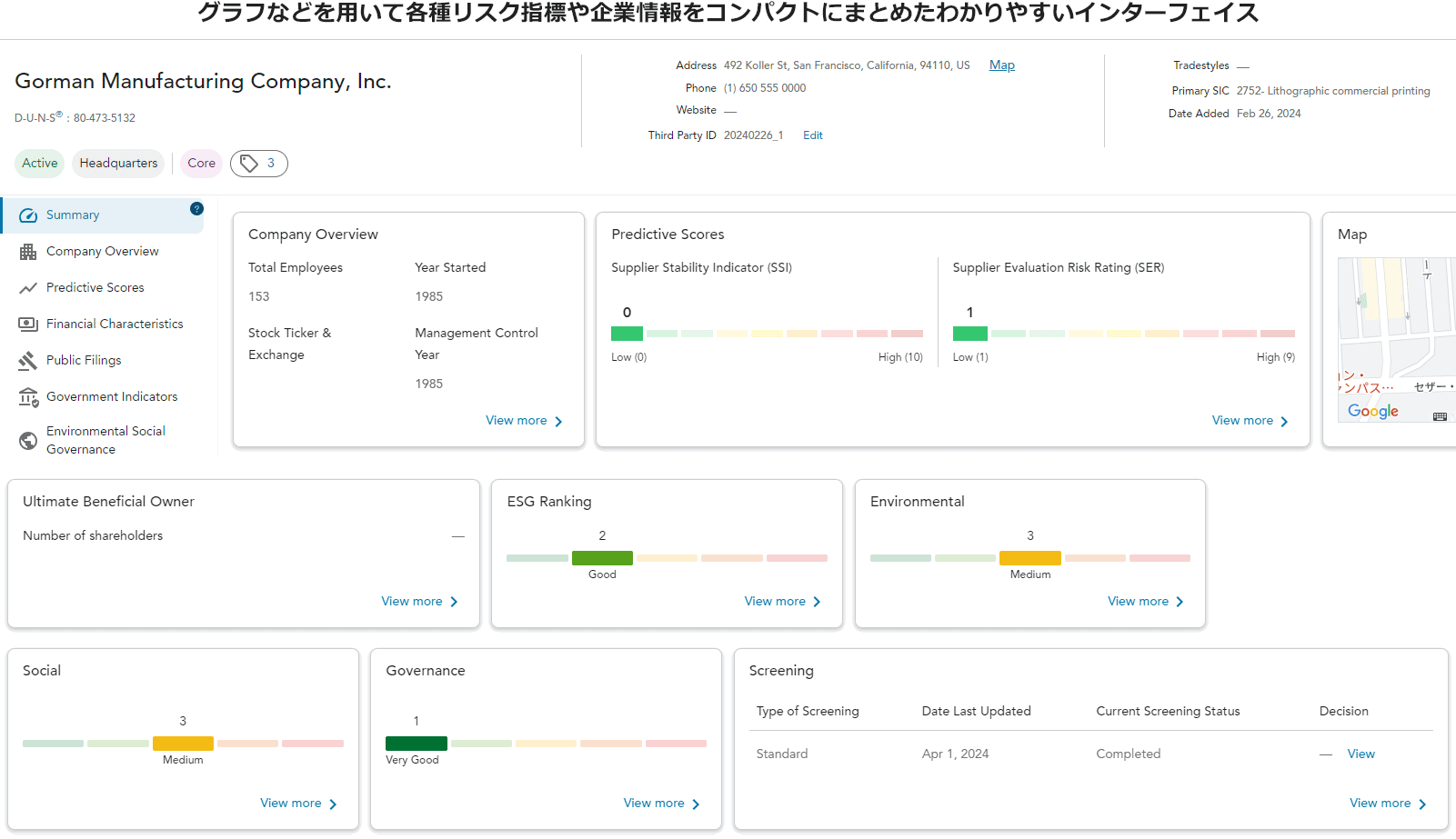This screenshot has height=839, width=1456.
Task: Click the Company Overview building icon
Action: 28,252
